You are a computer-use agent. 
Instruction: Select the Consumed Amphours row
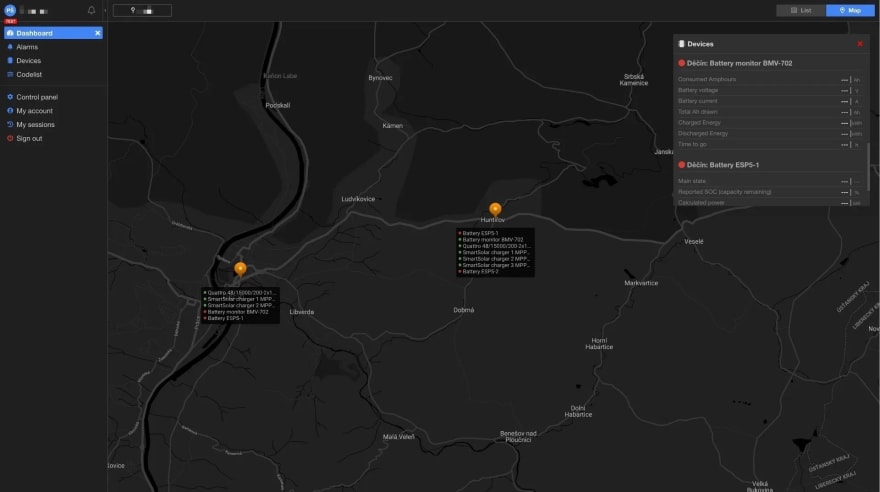pos(770,80)
